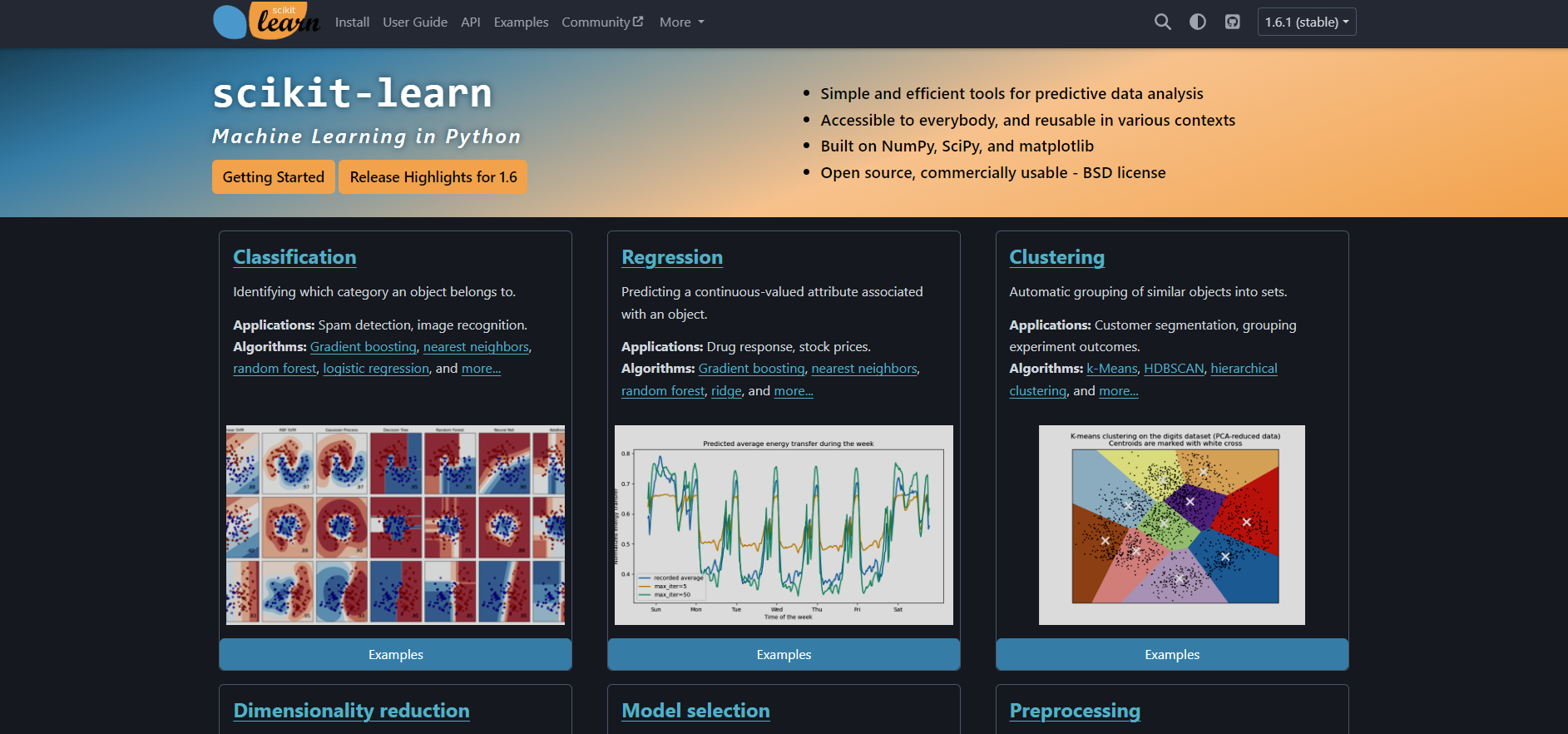
Task: Open the Dimensionality reduction heading link
Action: click(x=351, y=711)
